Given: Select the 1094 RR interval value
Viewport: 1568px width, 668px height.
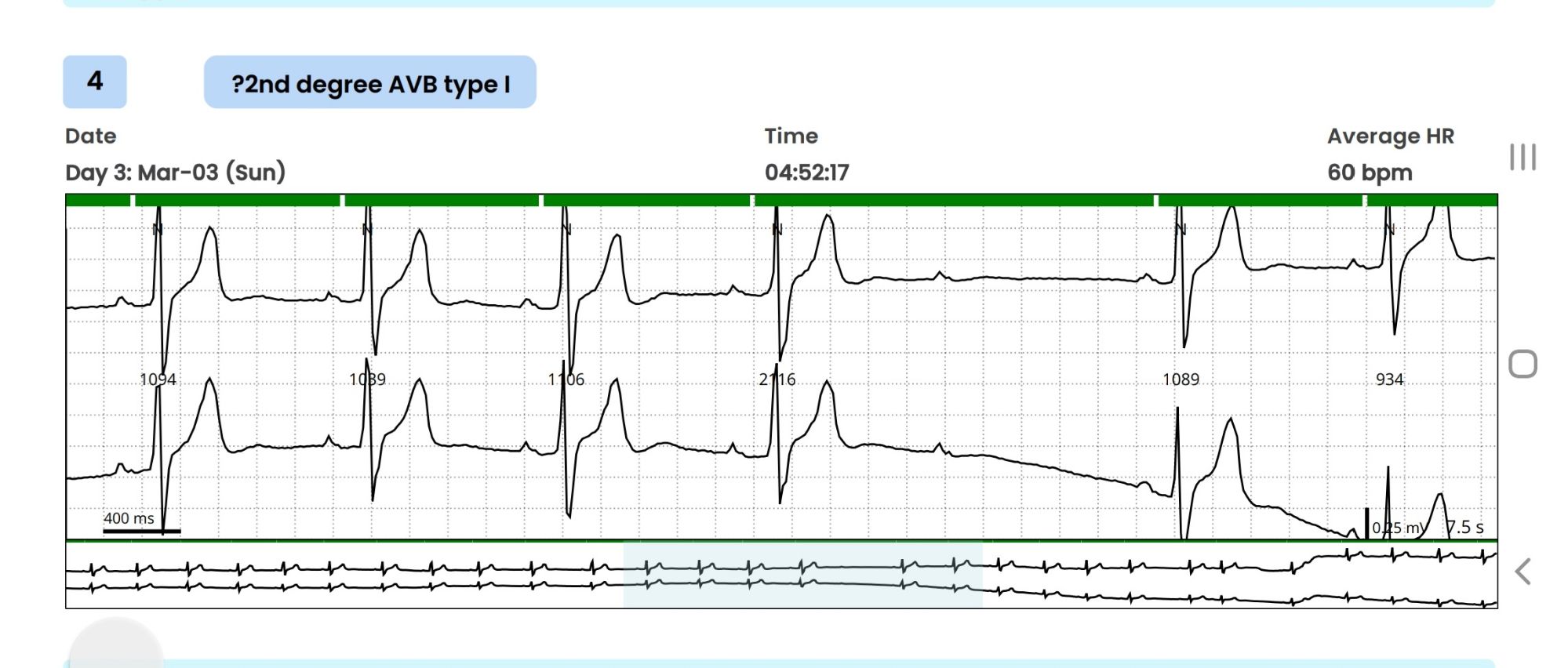Looking at the screenshot, I should [158, 379].
